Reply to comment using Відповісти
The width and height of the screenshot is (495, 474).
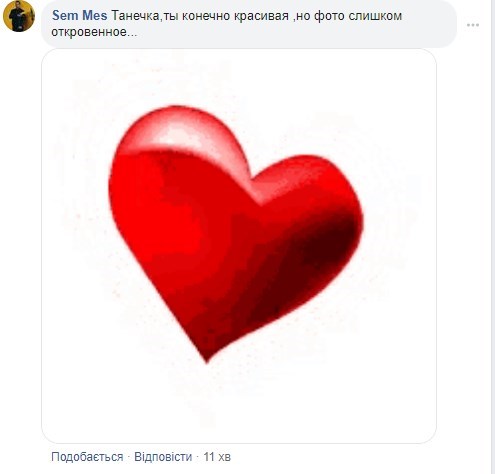click(x=163, y=456)
